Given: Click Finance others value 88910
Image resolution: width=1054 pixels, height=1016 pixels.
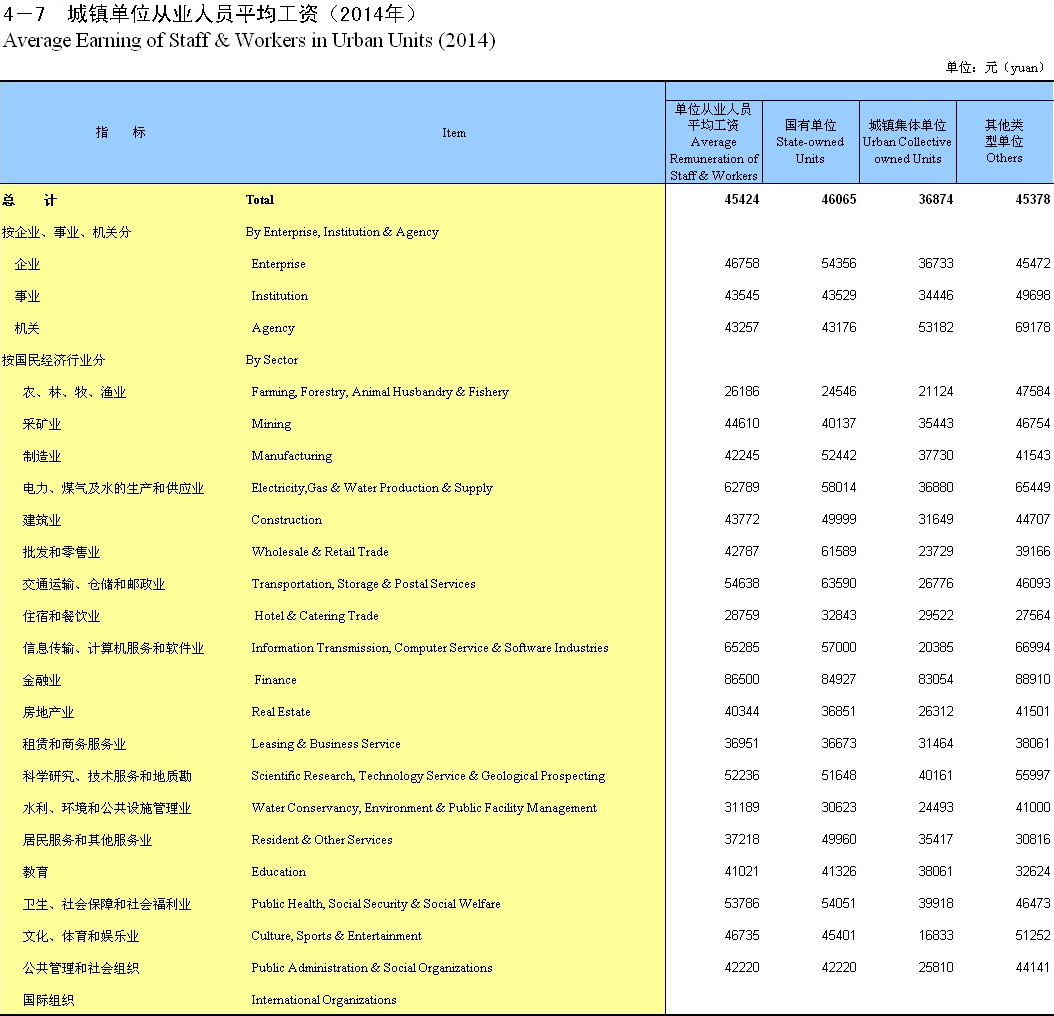Looking at the screenshot, I should 1032,679.
